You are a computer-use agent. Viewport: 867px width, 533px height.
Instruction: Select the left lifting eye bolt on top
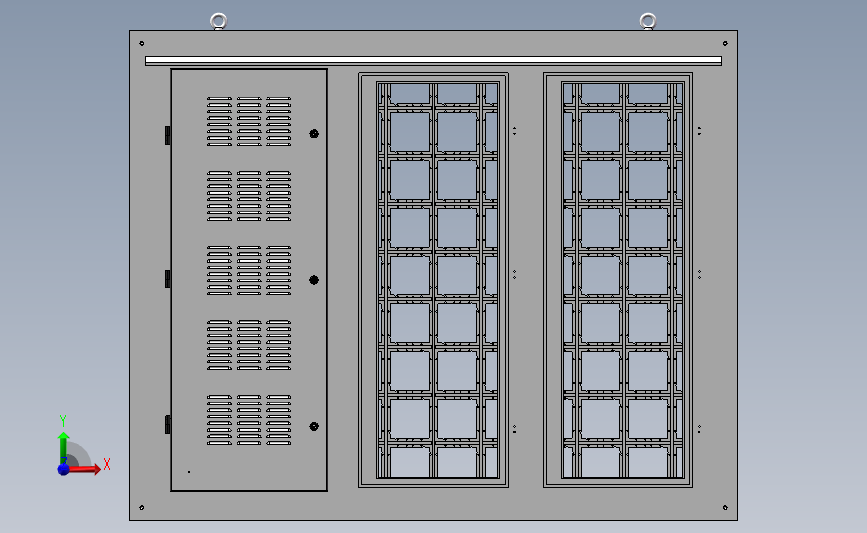(218, 21)
